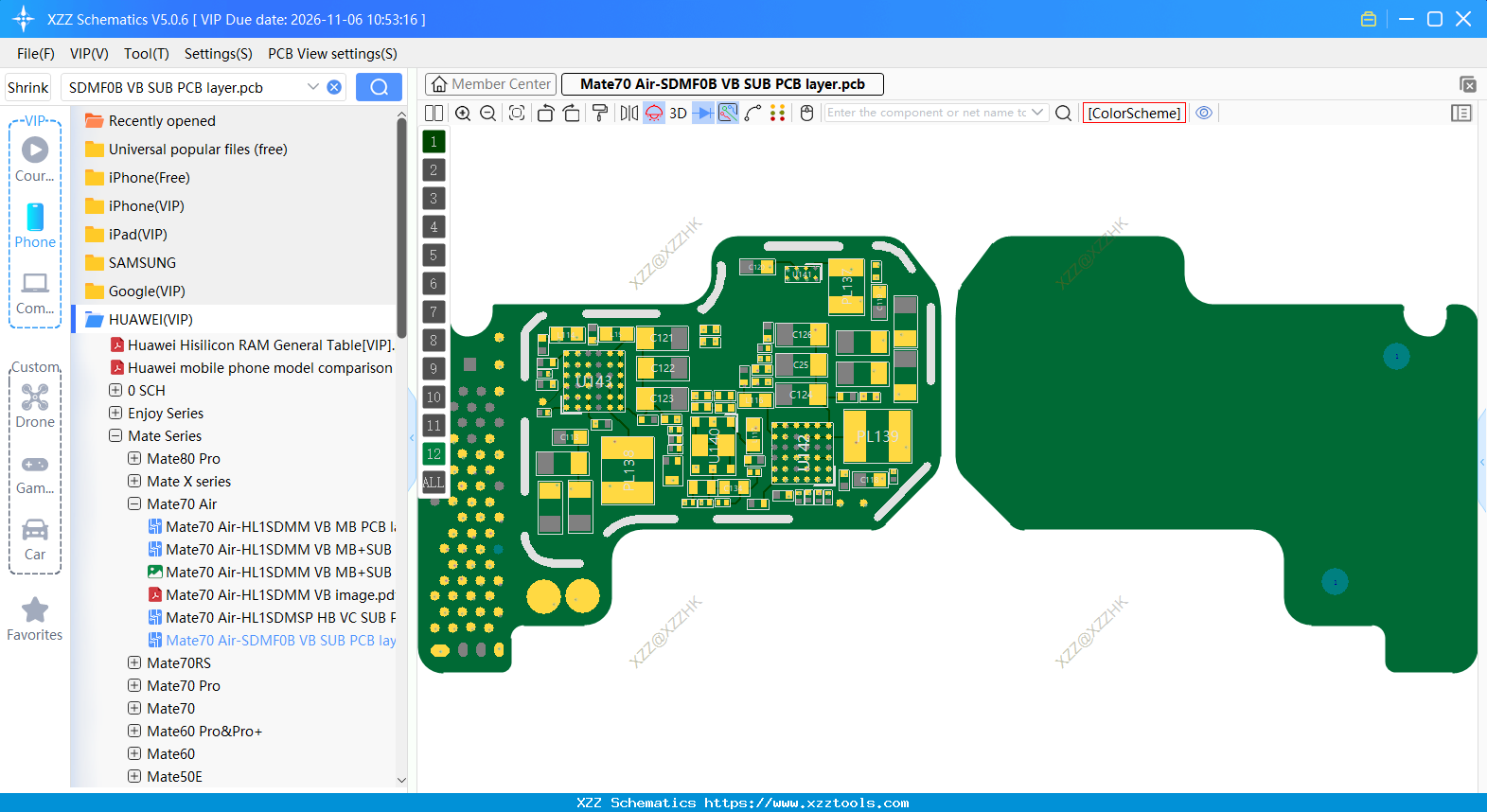Click the yellow bag icon in title bar

pos(1368,19)
